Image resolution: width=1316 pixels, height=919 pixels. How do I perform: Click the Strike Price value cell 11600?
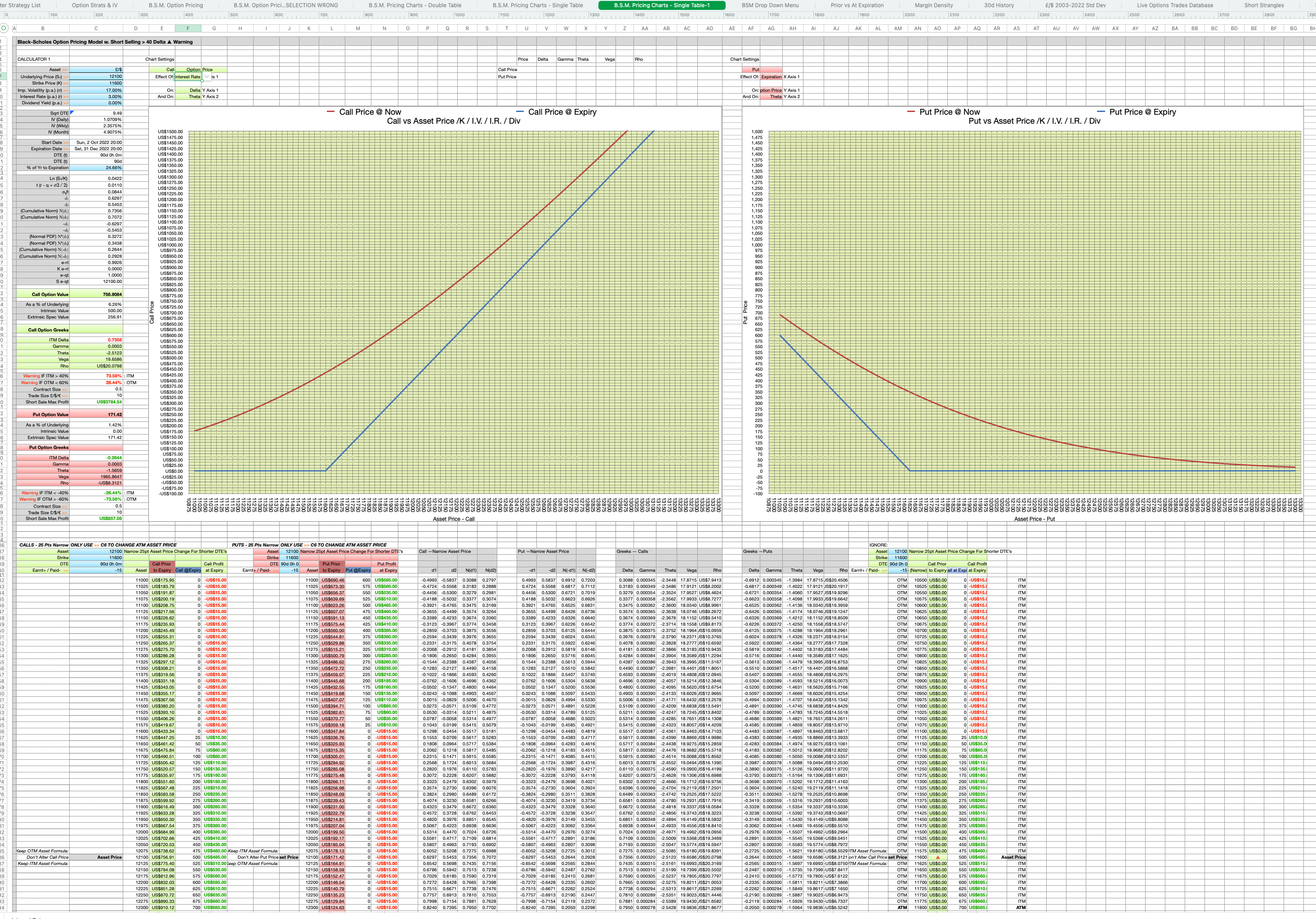[96, 83]
